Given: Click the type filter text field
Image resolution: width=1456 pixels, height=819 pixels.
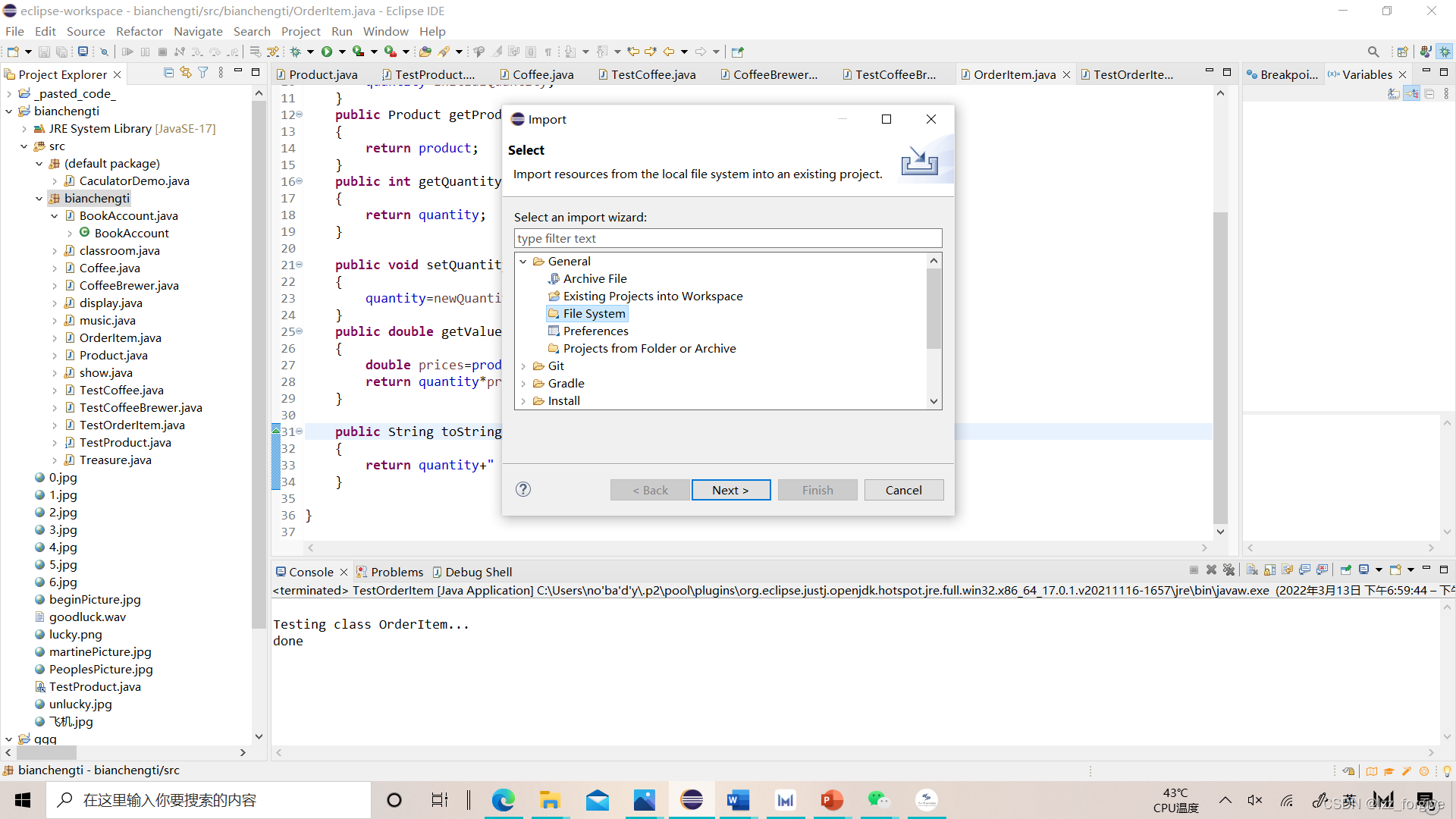Looking at the screenshot, I should [x=727, y=238].
